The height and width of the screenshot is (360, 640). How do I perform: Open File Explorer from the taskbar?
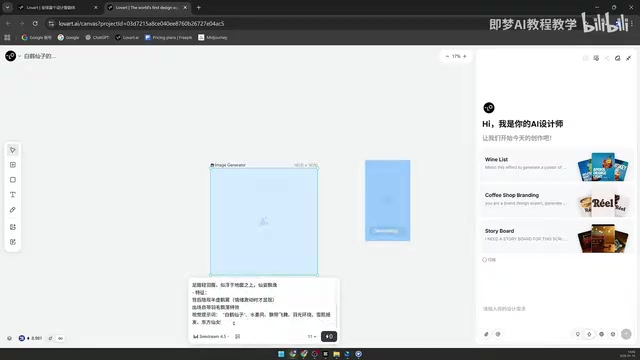336,354
